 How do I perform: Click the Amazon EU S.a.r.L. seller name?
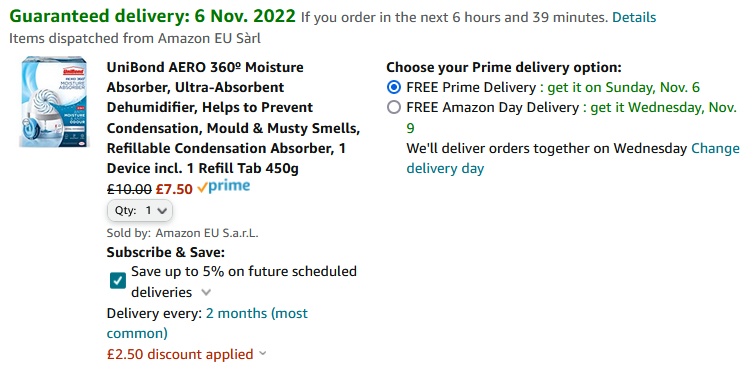click(x=207, y=234)
